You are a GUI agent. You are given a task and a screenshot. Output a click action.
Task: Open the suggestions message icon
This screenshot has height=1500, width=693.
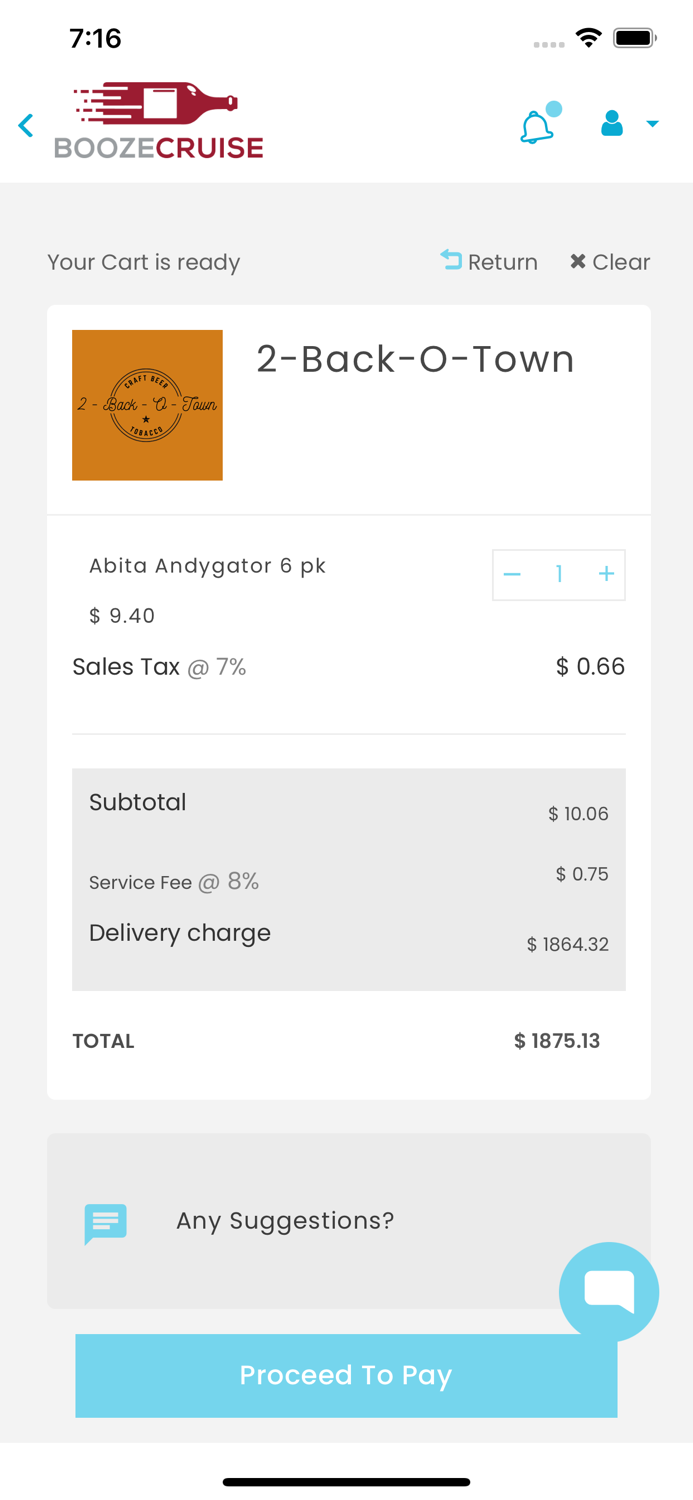coord(106,1222)
